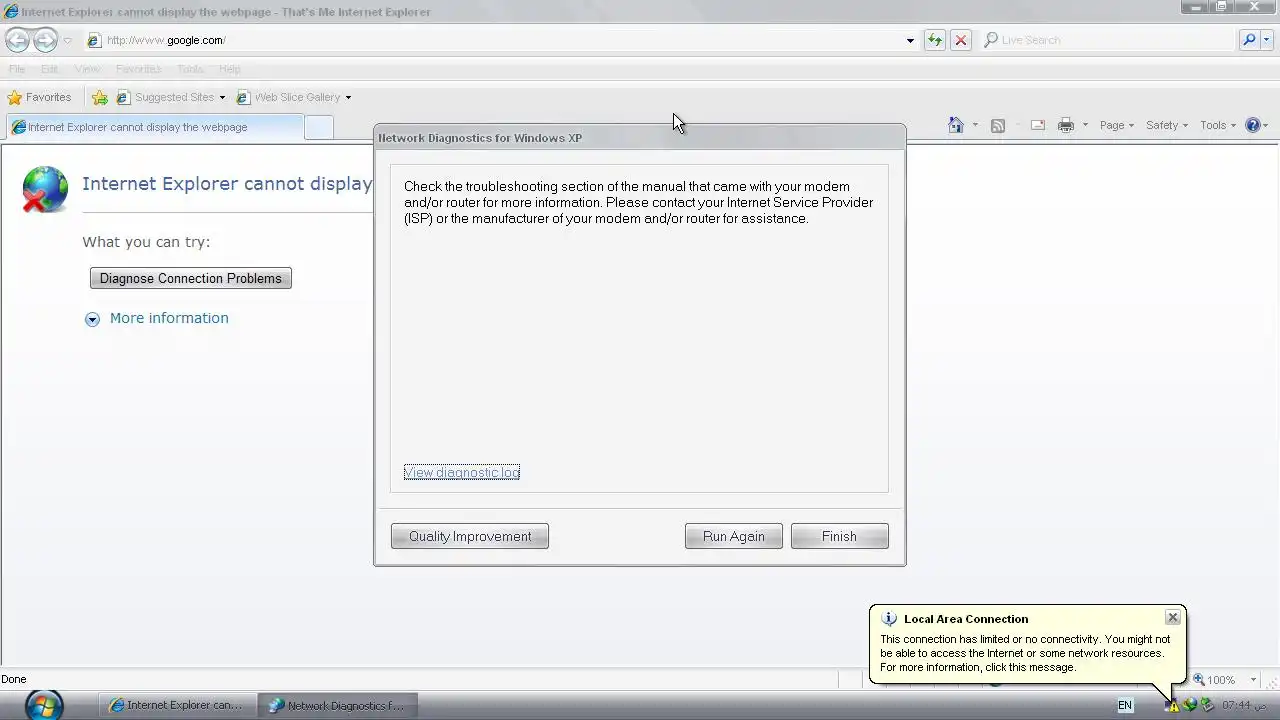Open the Tools command bar dropdown

pyautogui.click(x=1218, y=125)
